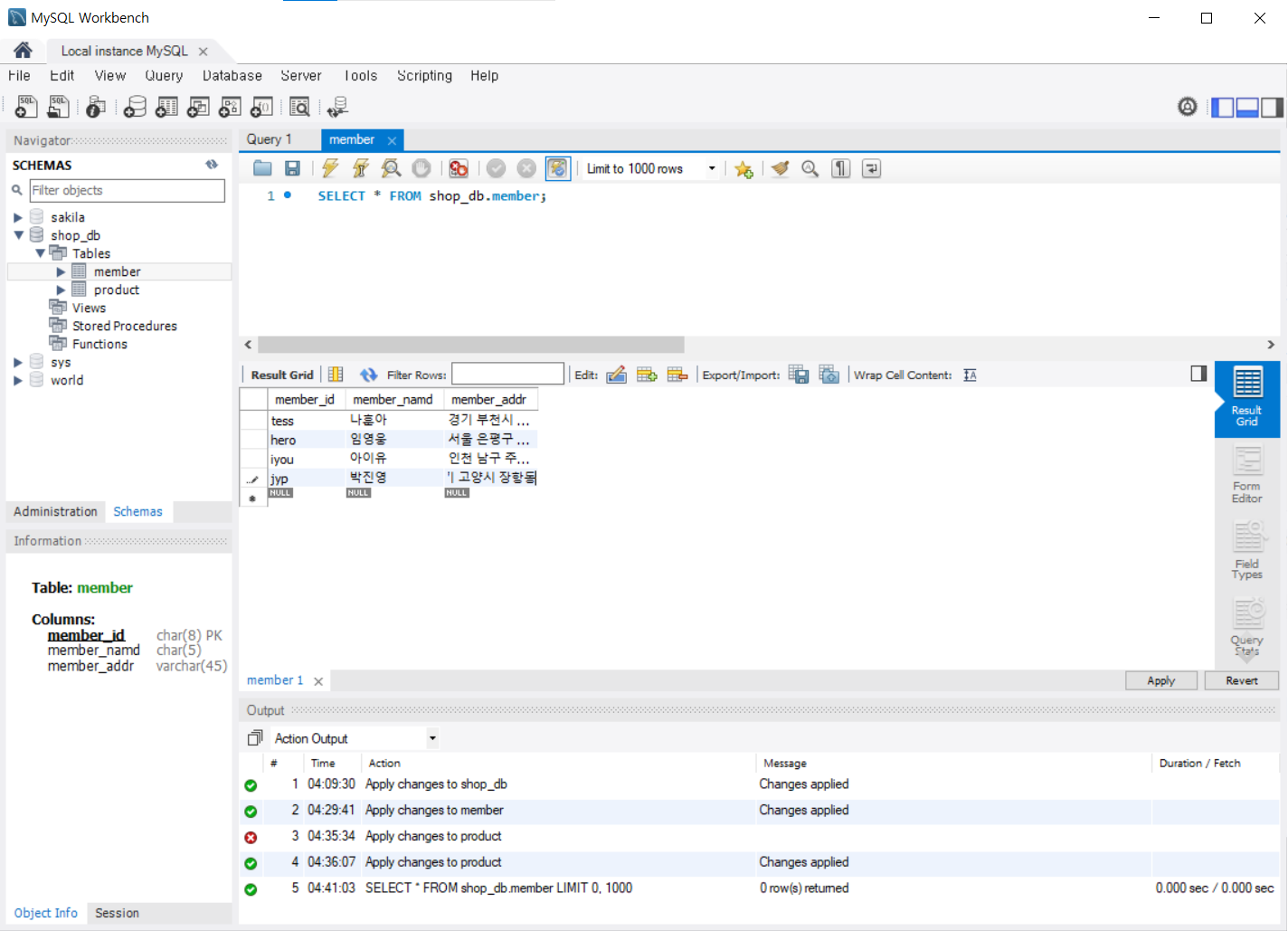This screenshot has height=931, width=1288.
Task: Click Search table data icon
Action: click(299, 107)
